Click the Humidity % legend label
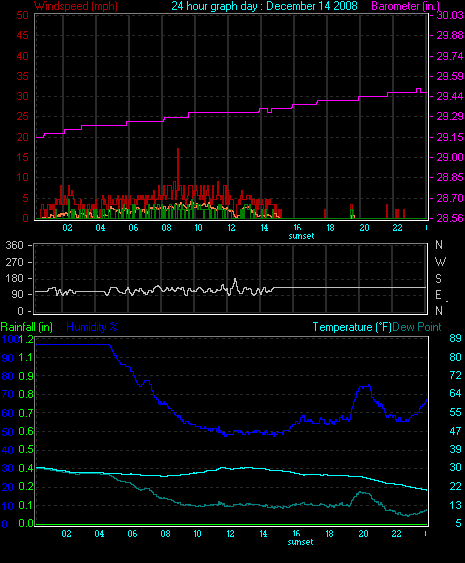 coord(92,327)
